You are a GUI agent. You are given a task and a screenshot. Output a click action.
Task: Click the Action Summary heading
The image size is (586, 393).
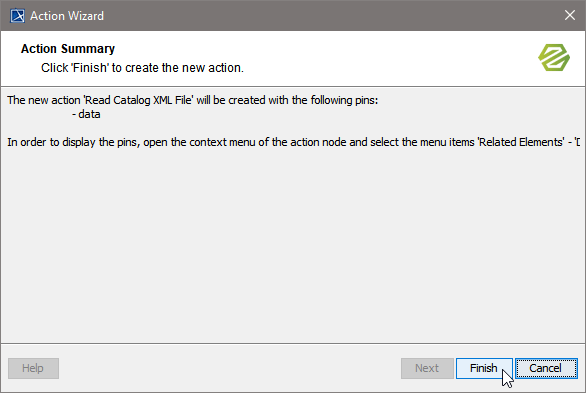tap(68, 49)
